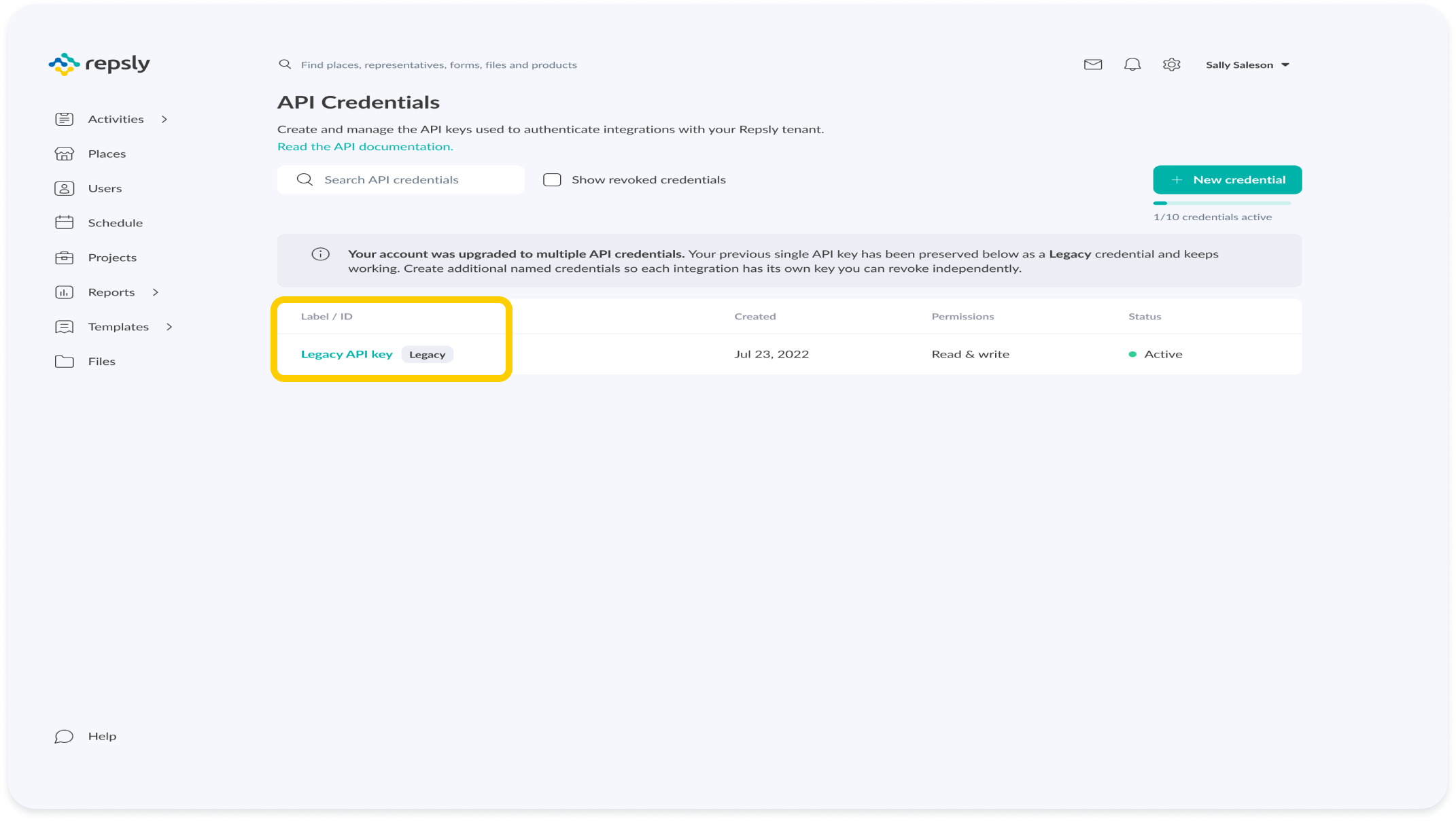
Task: Expand the Activities menu chevron
Action: coord(164,119)
